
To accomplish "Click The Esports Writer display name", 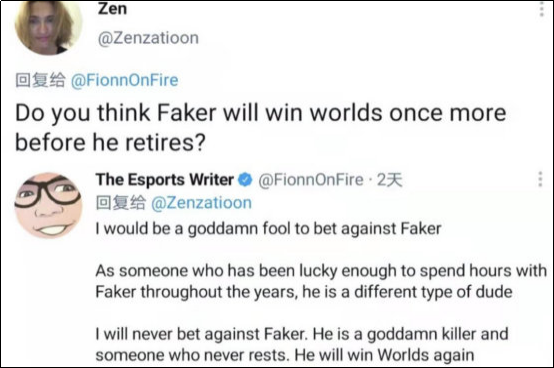I will point(165,180).
